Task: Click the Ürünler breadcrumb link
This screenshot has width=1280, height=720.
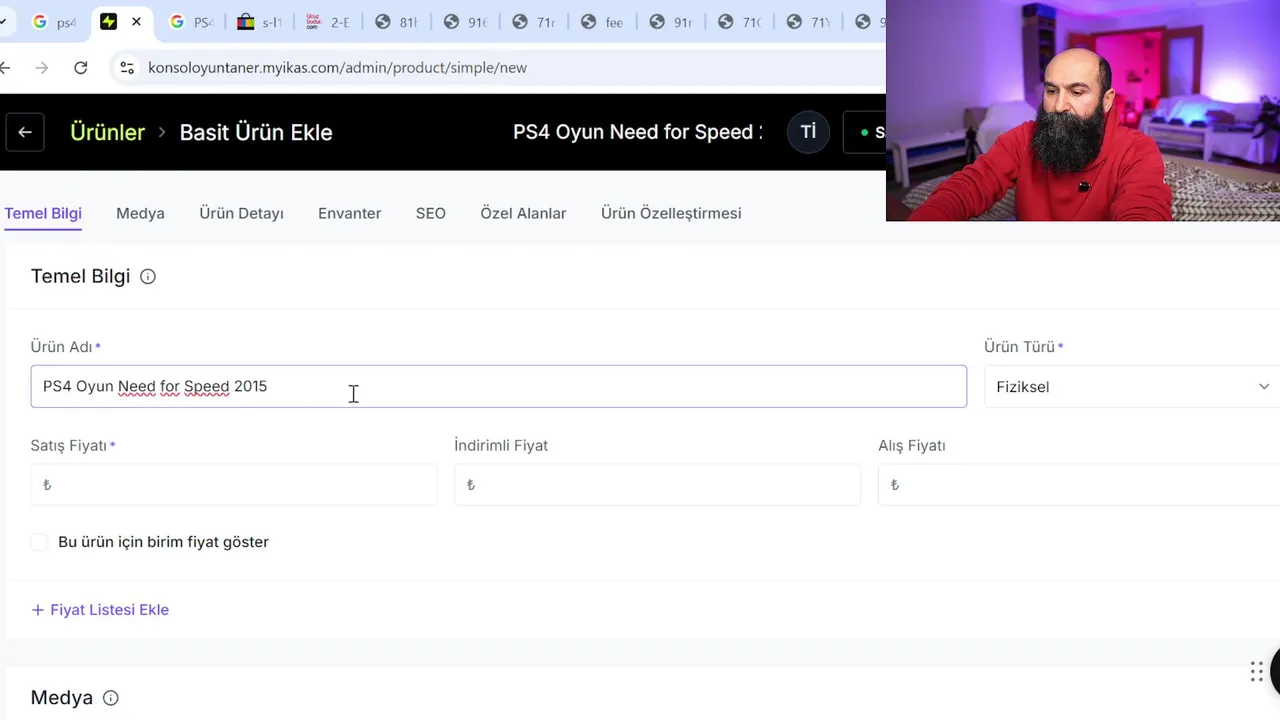Action: (x=107, y=132)
